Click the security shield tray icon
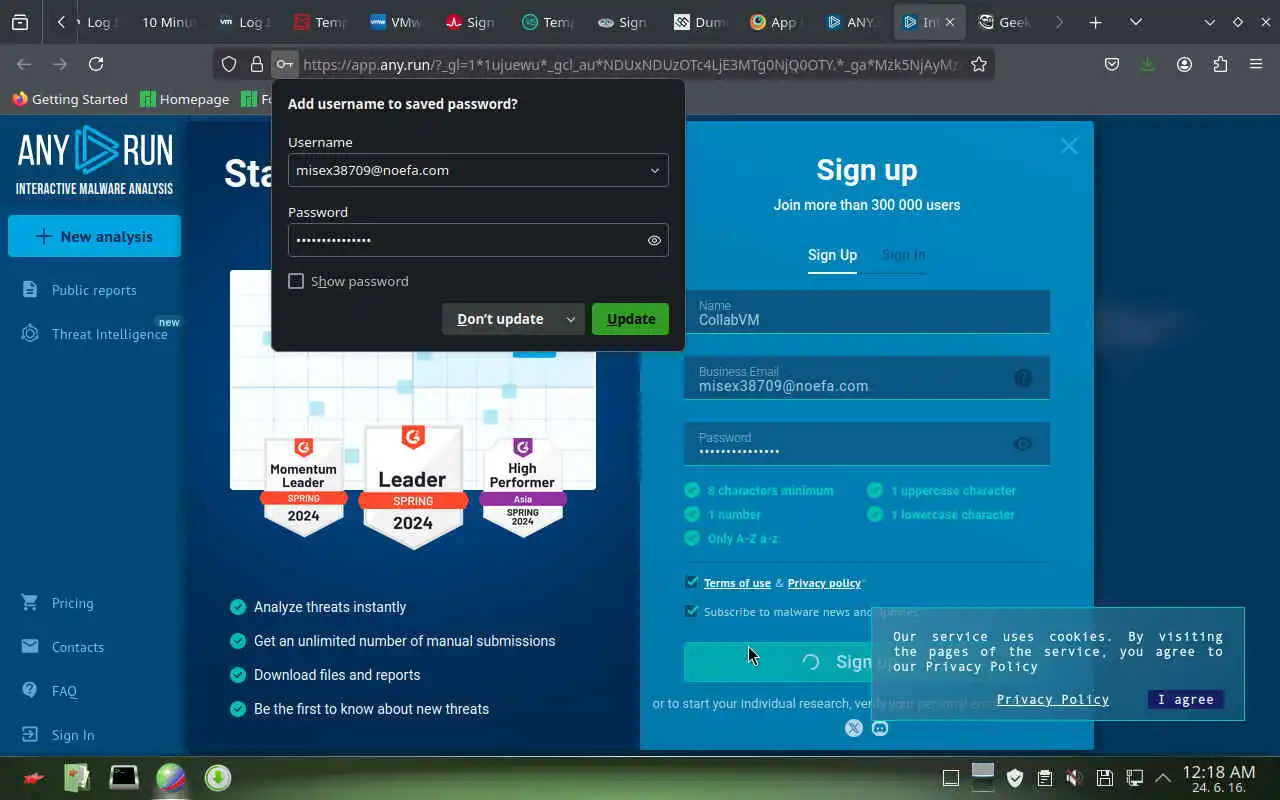The width and height of the screenshot is (1280, 800). point(1015,778)
